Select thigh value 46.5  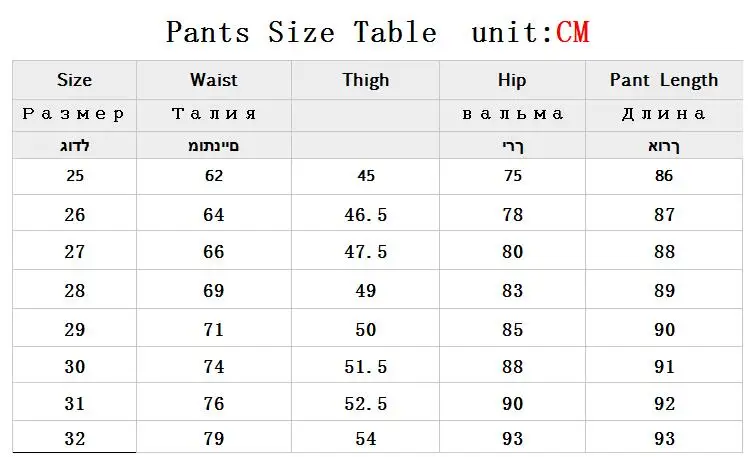(x=365, y=214)
